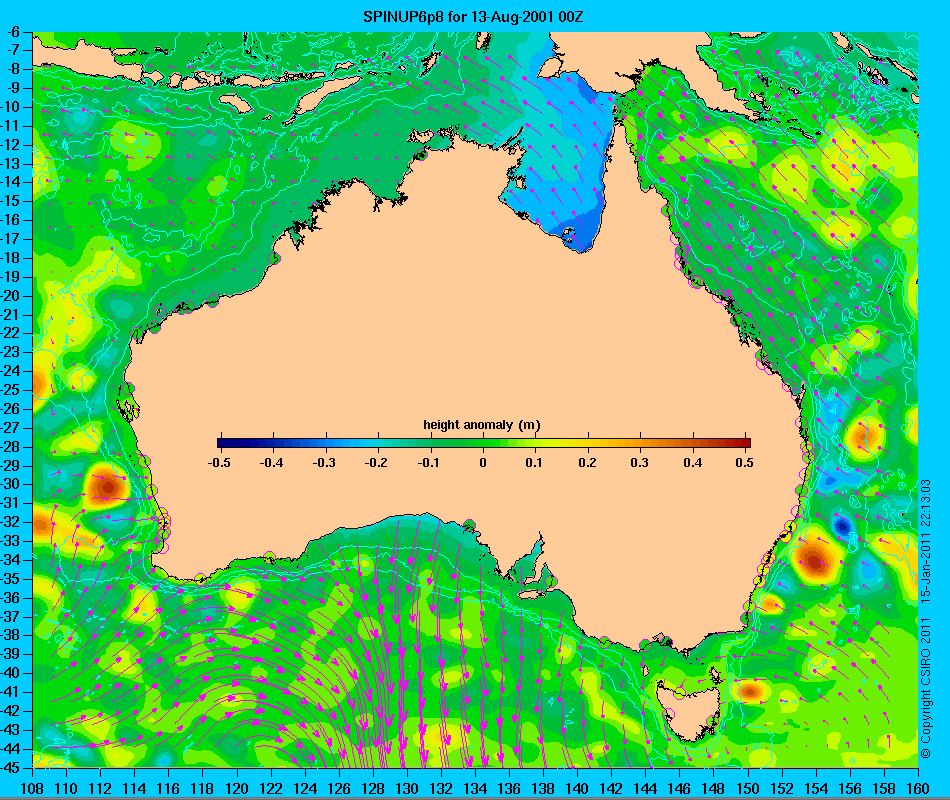Click the longitude axis label "108"
950x800 pixels.
tap(32, 788)
